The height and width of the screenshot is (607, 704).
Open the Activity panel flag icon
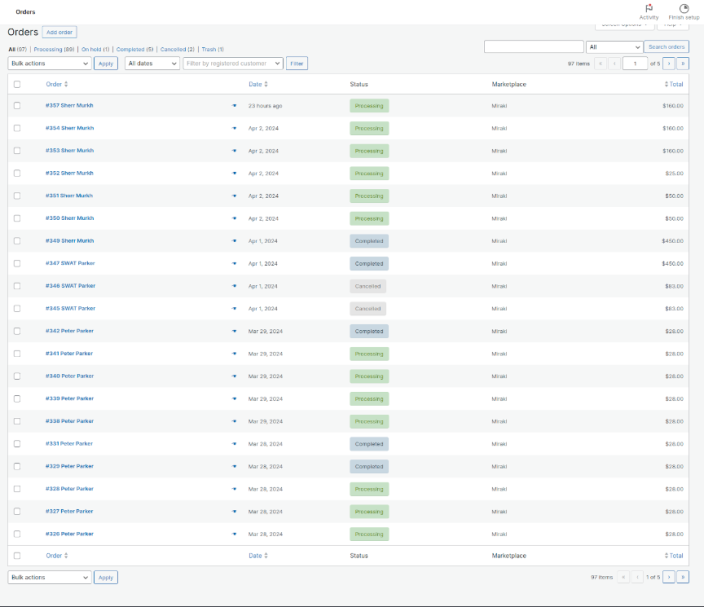(649, 8)
